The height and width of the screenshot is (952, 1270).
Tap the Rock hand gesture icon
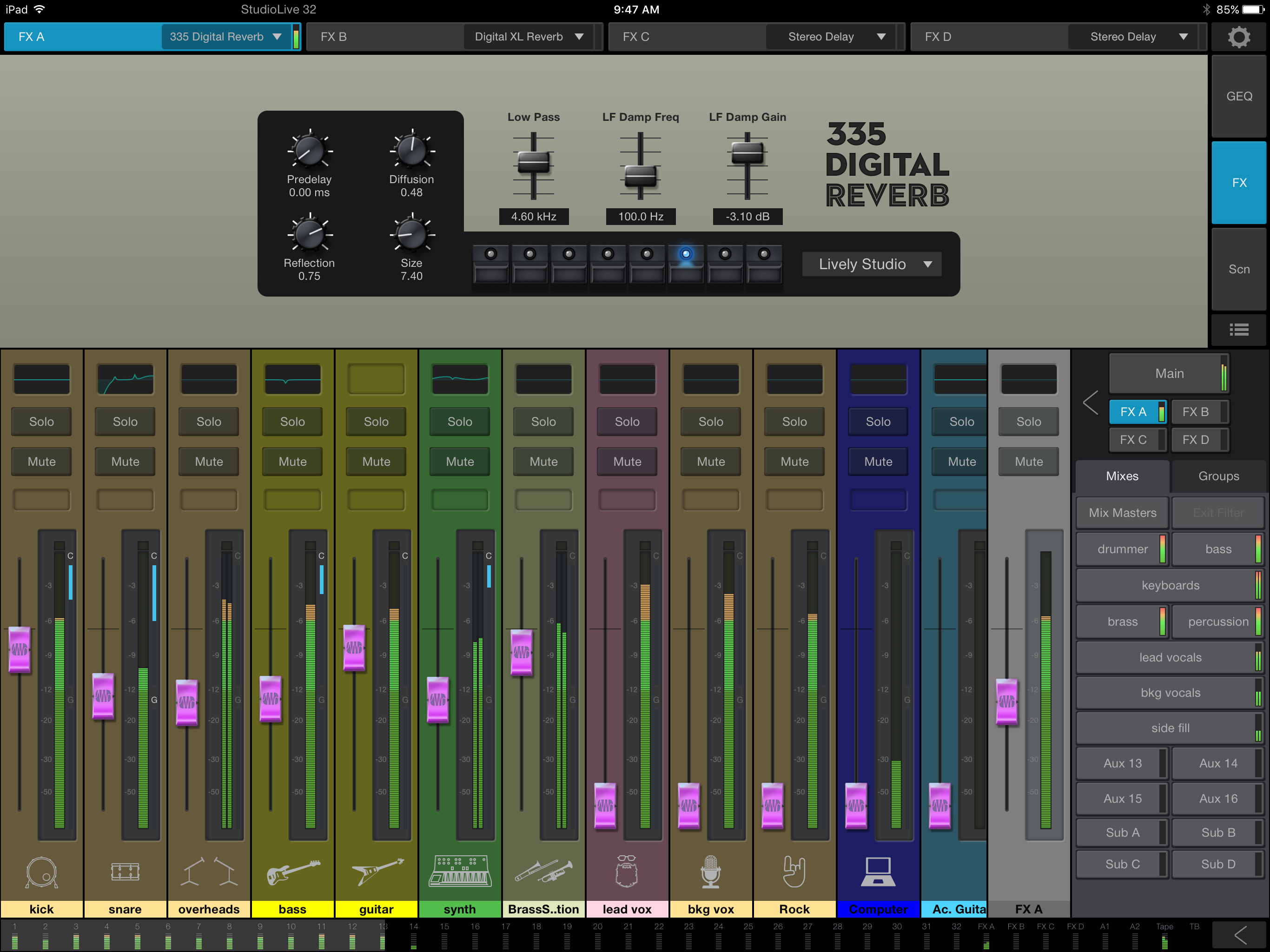[x=794, y=871]
